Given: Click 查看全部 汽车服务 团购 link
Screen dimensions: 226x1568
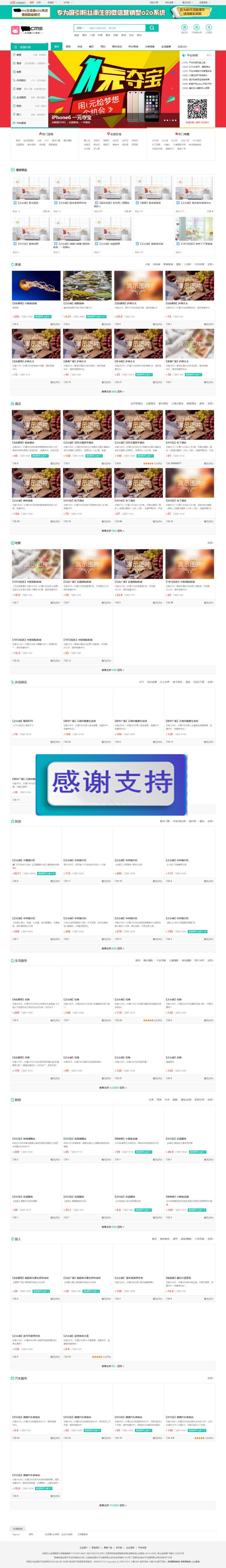Looking at the screenshot, I should pos(113,1505).
